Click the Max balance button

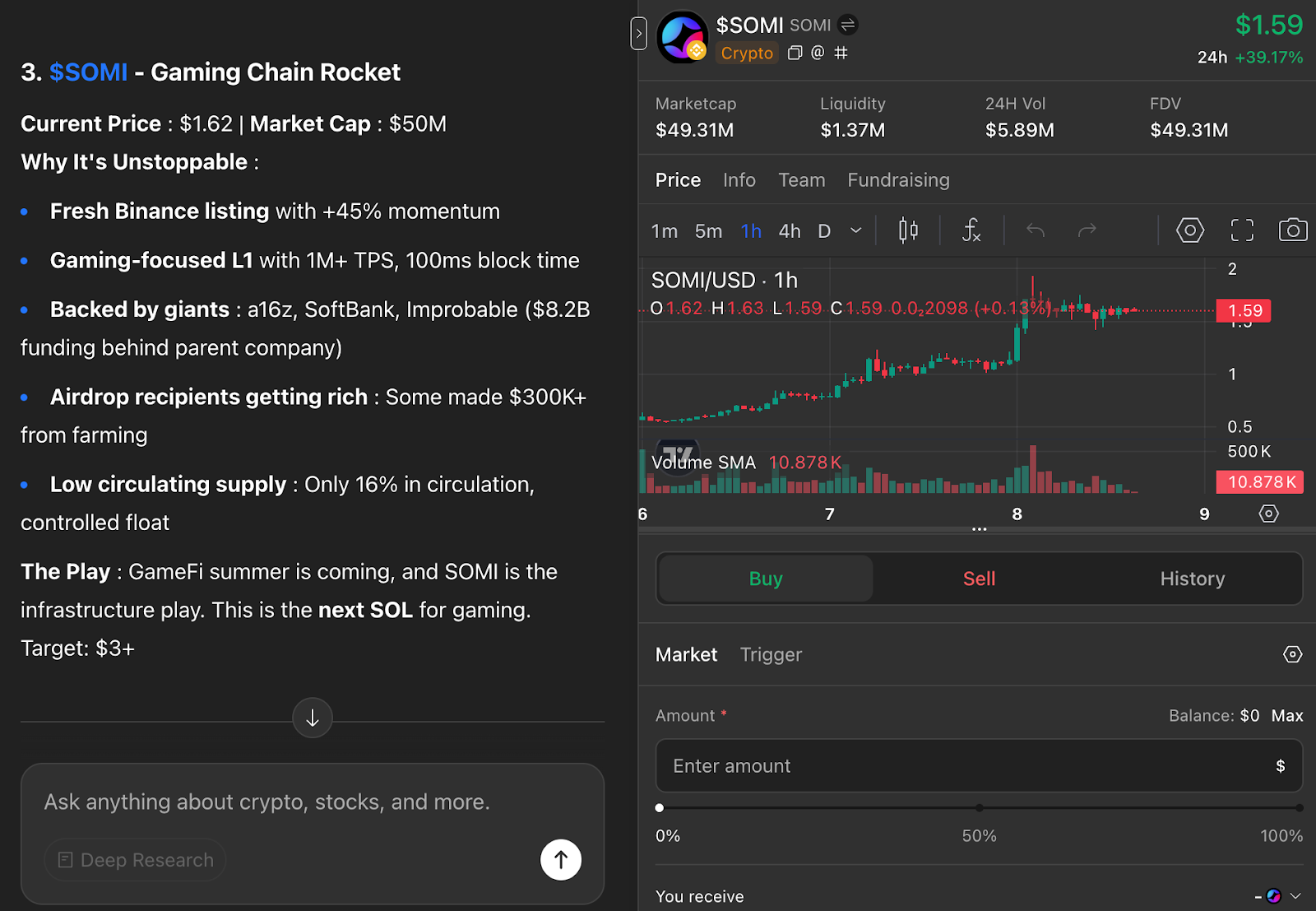pyautogui.click(x=1286, y=716)
